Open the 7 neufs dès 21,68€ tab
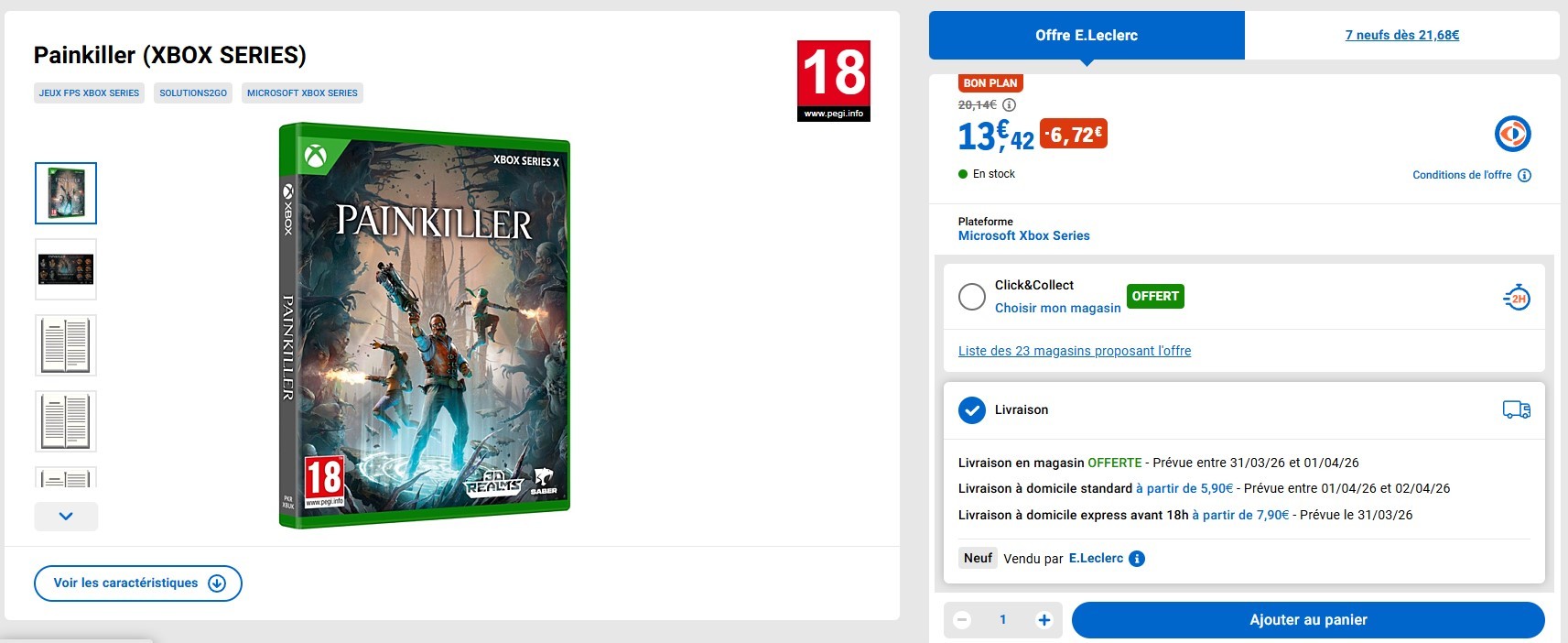The image size is (1568, 643). 1402,36
